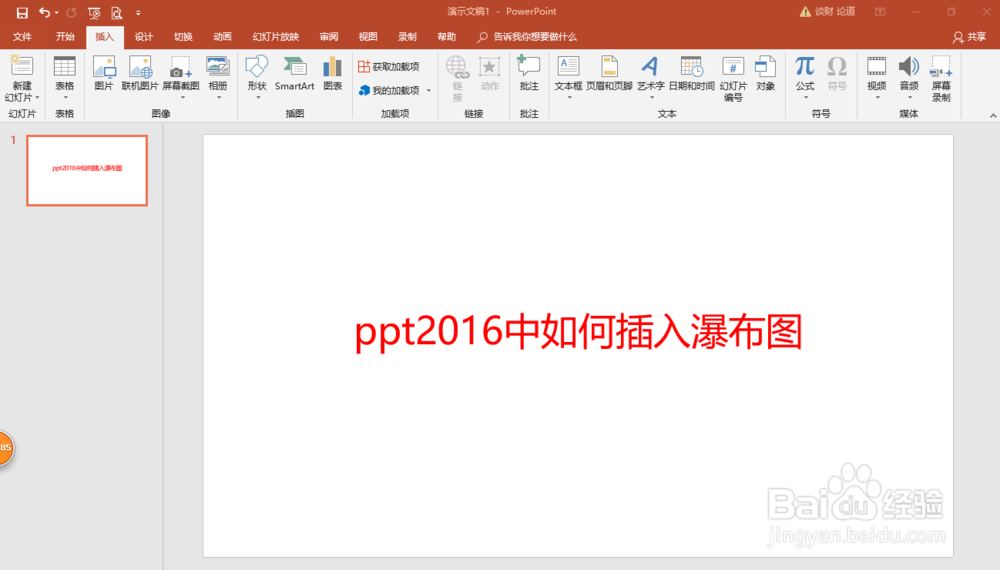Viewport: 1000px width, 570px height.
Task: Insert an object with 对象
Action: click(x=765, y=73)
